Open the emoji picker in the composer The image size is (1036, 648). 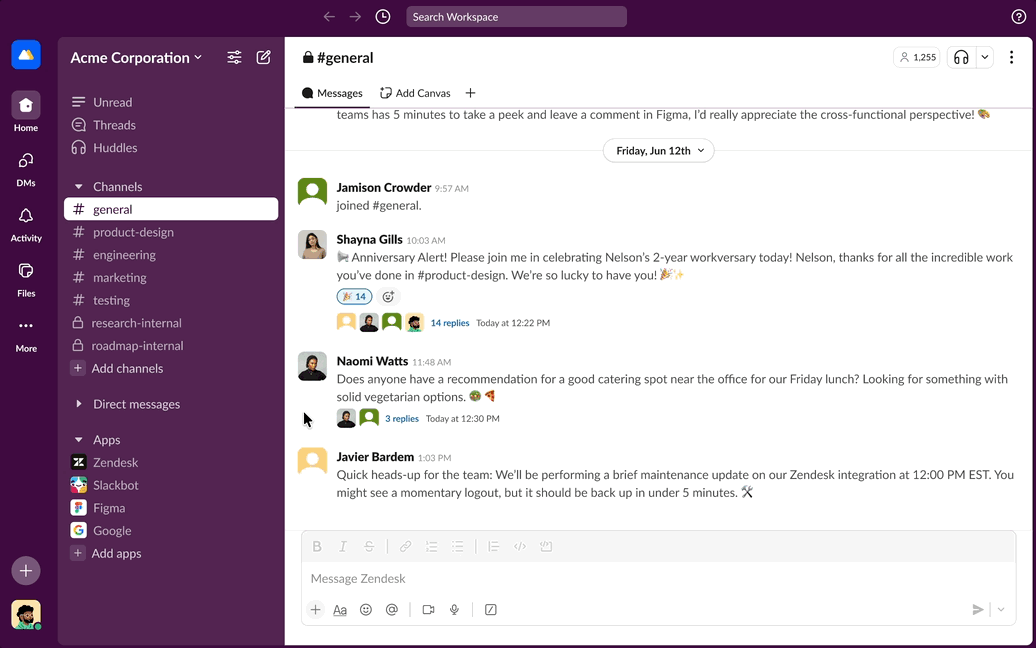tap(365, 610)
